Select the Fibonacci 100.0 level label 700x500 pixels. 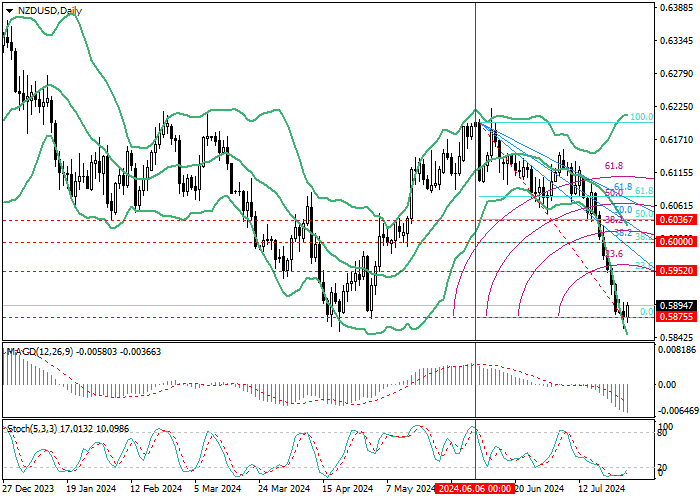(642, 117)
